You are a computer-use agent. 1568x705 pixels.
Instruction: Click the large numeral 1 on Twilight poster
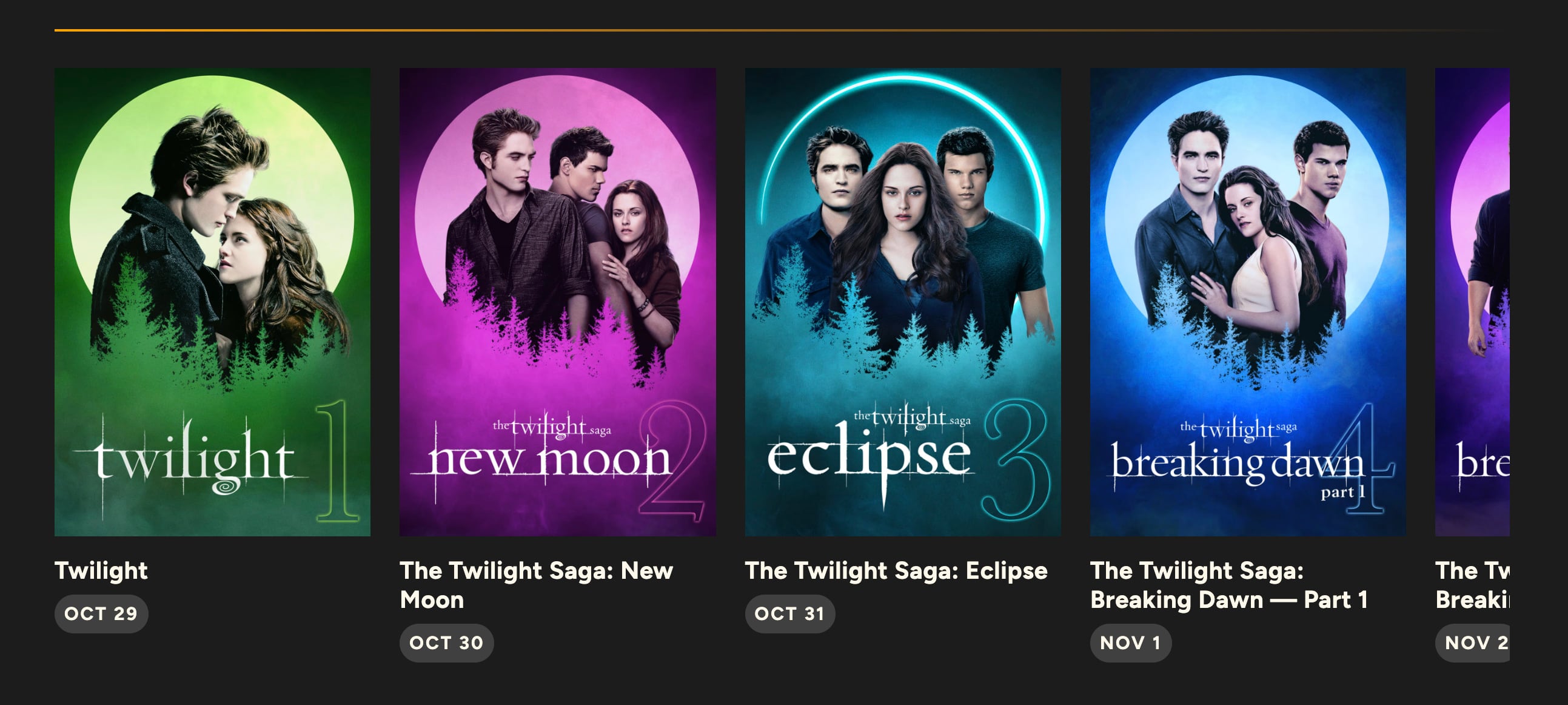tap(336, 462)
